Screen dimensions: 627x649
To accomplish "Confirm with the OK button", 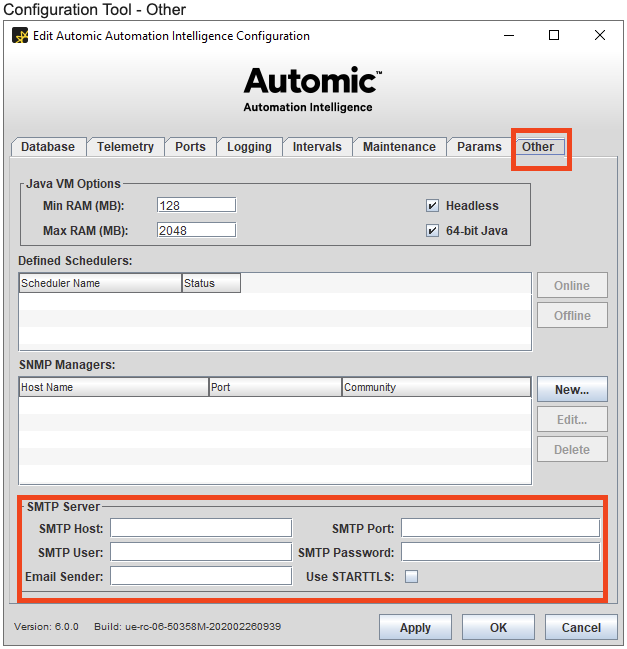I will pyautogui.click(x=498, y=628).
